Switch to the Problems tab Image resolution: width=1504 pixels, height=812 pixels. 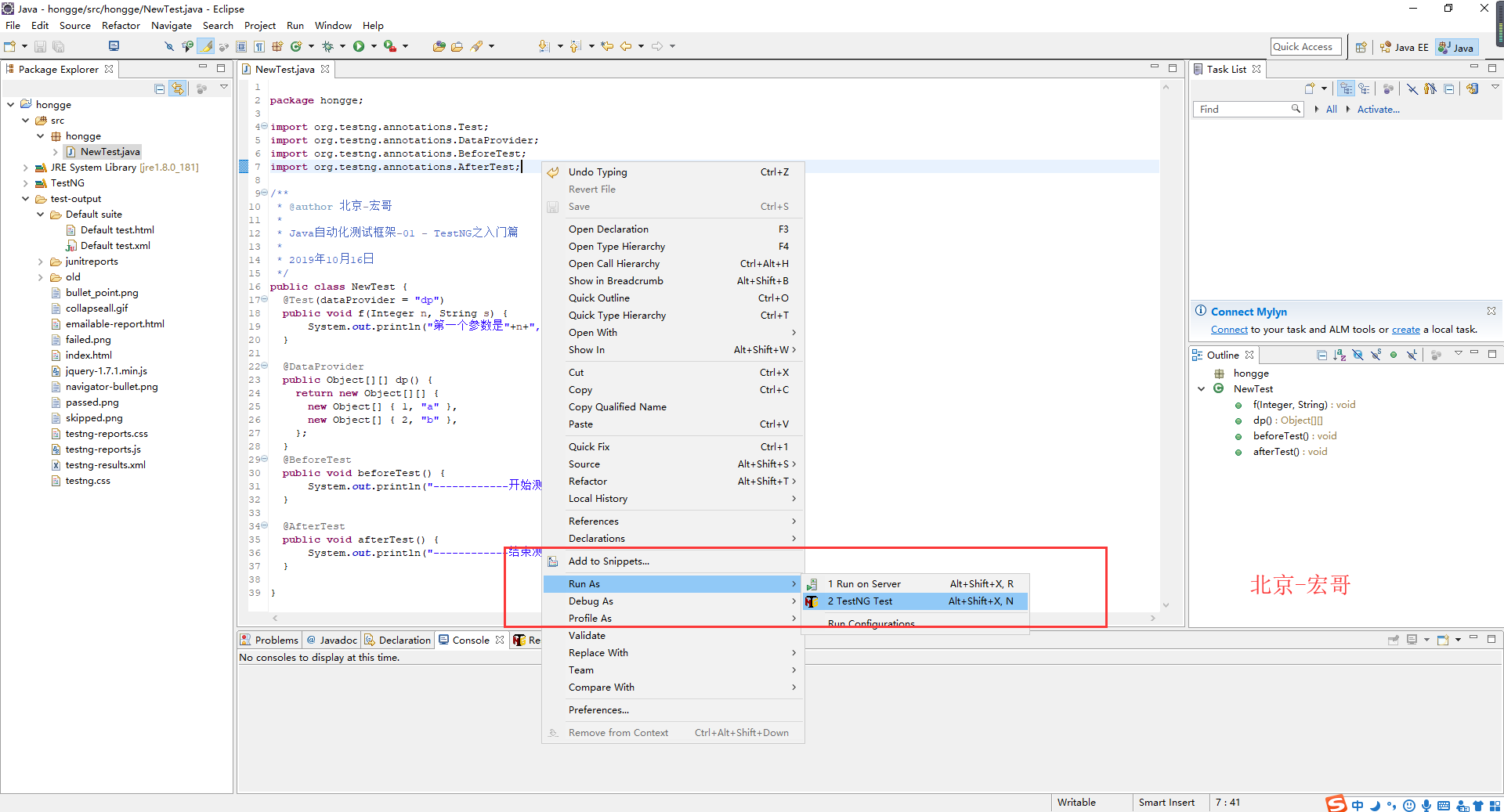click(269, 640)
